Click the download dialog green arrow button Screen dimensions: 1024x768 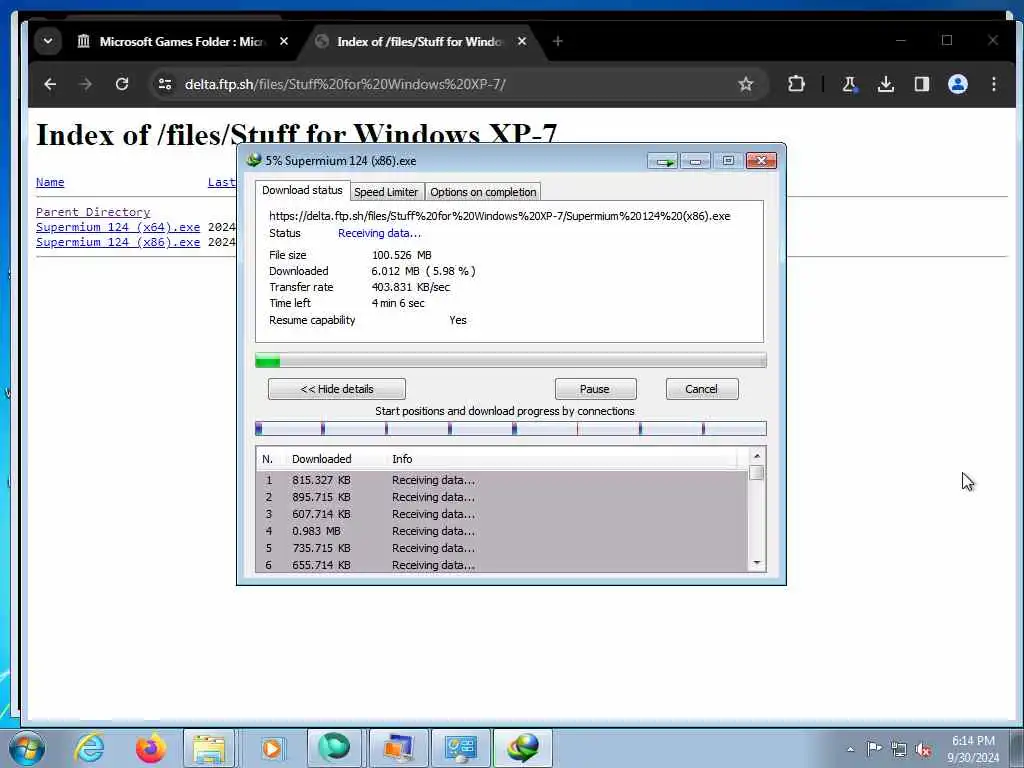coord(664,161)
